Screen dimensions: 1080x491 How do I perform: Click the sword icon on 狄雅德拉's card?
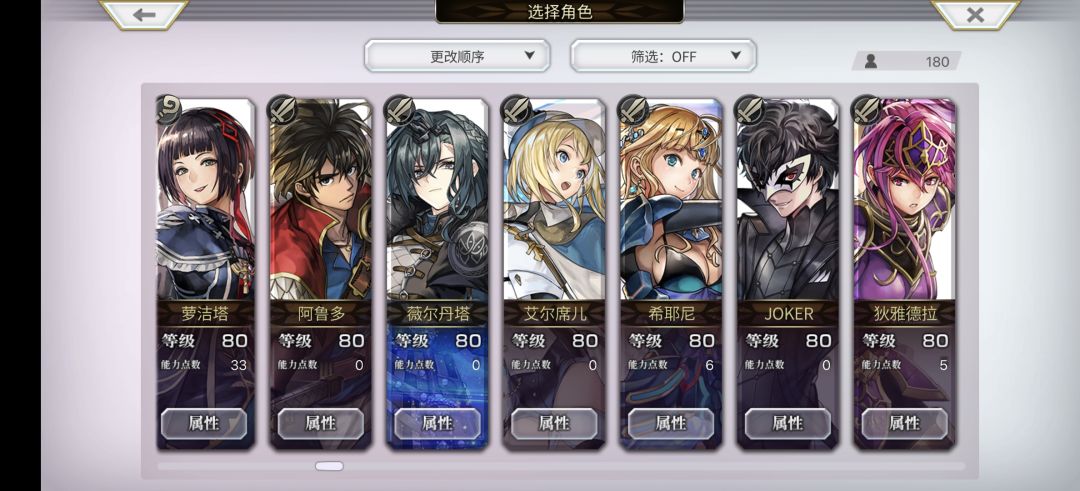[866, 109]
